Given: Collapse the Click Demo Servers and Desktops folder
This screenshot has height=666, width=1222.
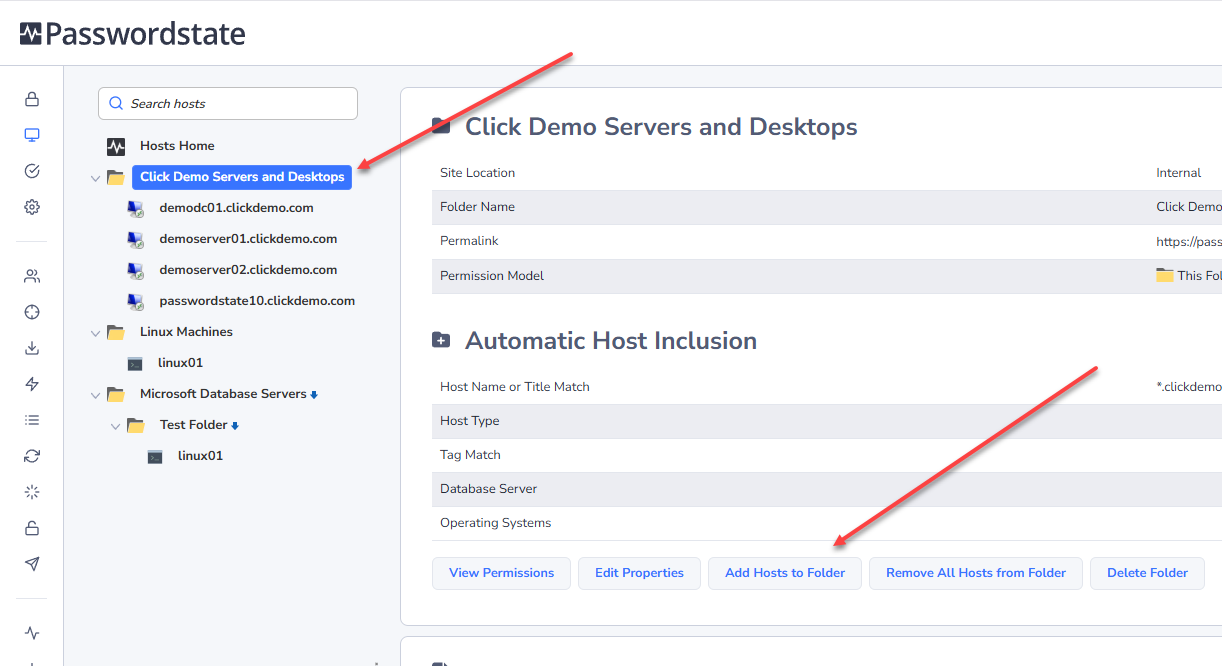Looking at the screenshot, I should [96, 178].
